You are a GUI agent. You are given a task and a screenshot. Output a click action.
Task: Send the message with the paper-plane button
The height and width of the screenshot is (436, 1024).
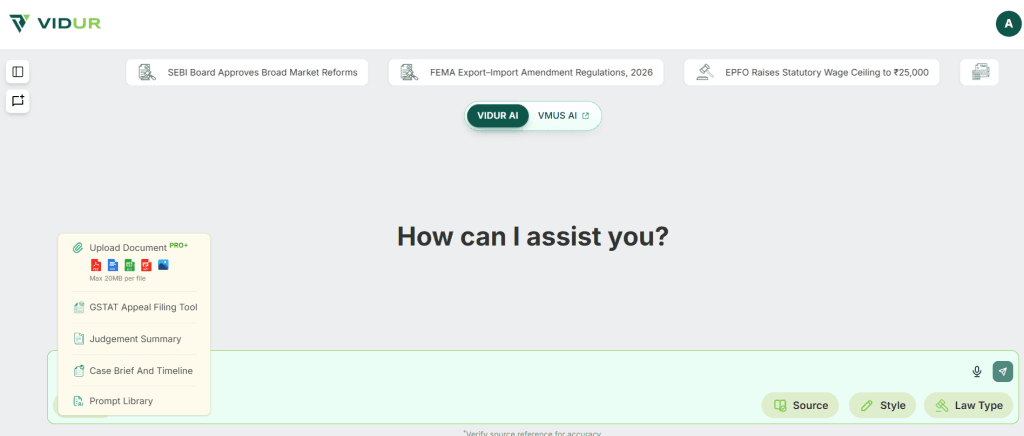(x=1002, y=371)
